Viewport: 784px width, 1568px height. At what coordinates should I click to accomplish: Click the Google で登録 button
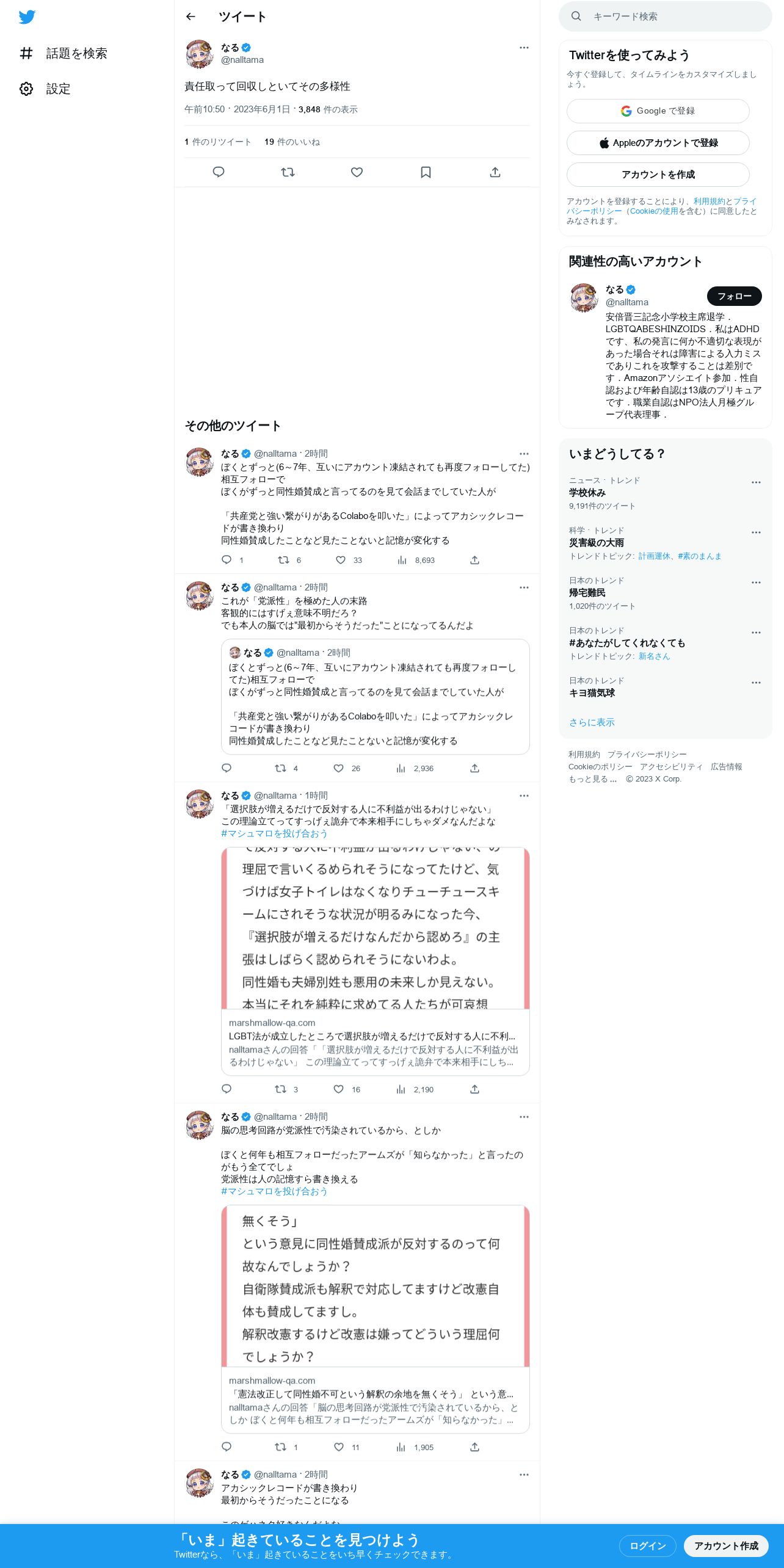point(658,111)
